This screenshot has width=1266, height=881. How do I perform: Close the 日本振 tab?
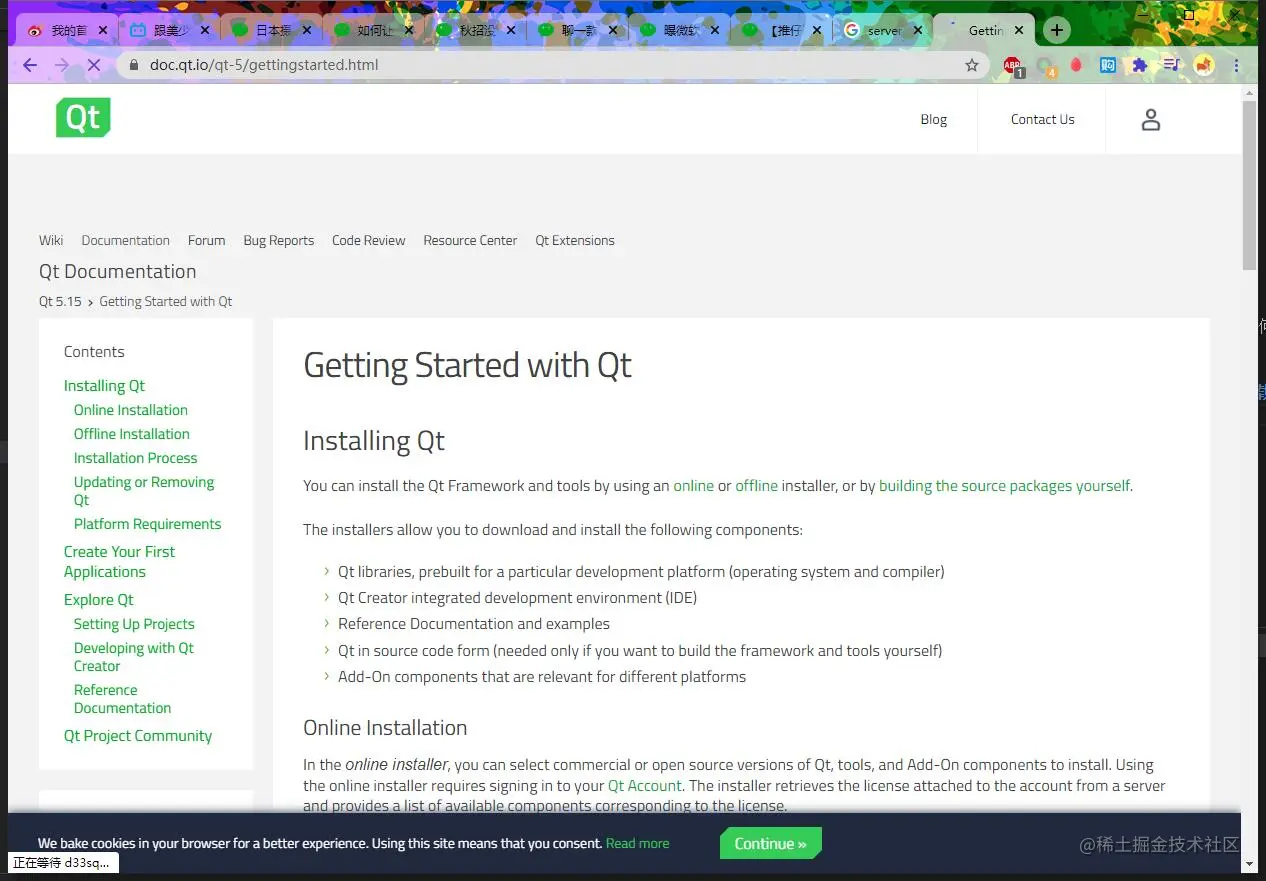pos(306,30)
